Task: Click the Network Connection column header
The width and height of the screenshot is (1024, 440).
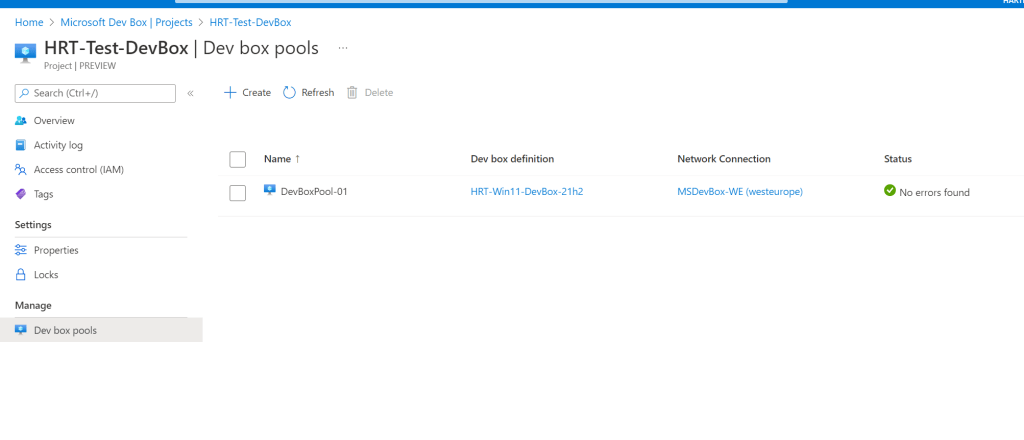Action: [x=724, y=159]
